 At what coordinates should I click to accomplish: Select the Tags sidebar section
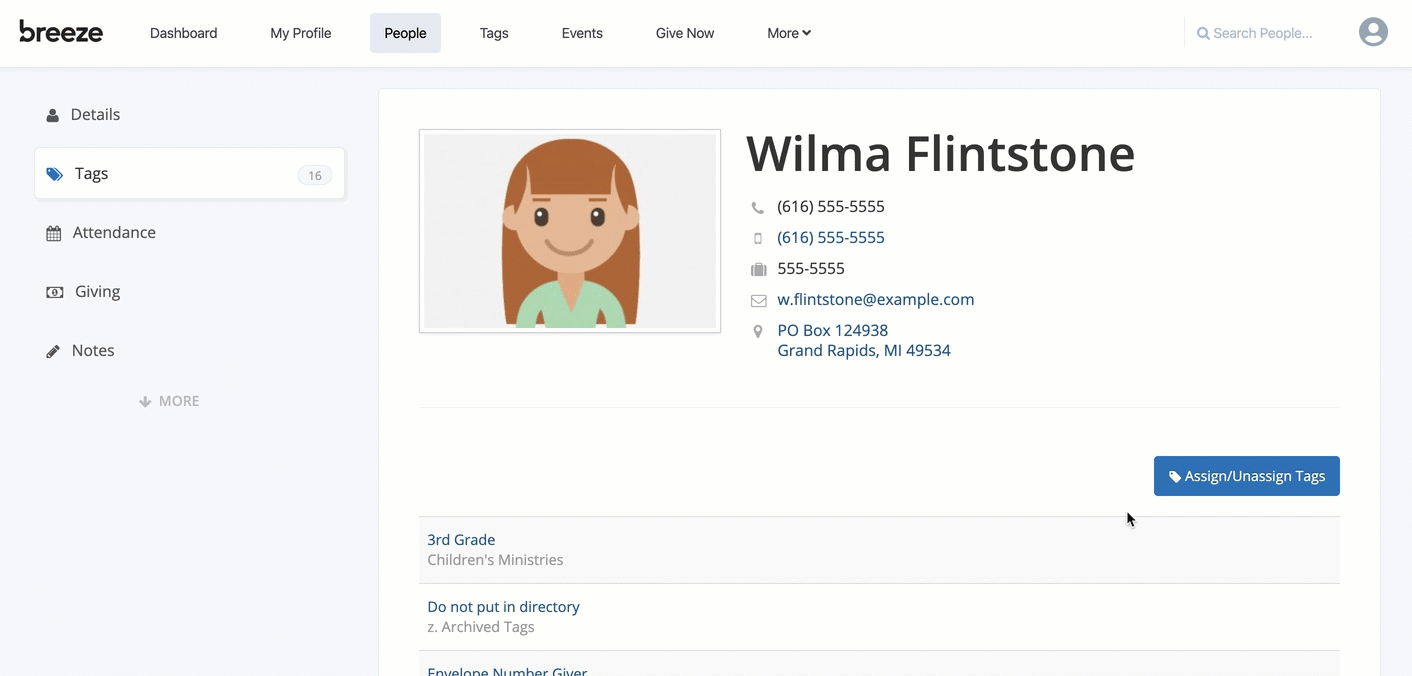click(190, 174)
